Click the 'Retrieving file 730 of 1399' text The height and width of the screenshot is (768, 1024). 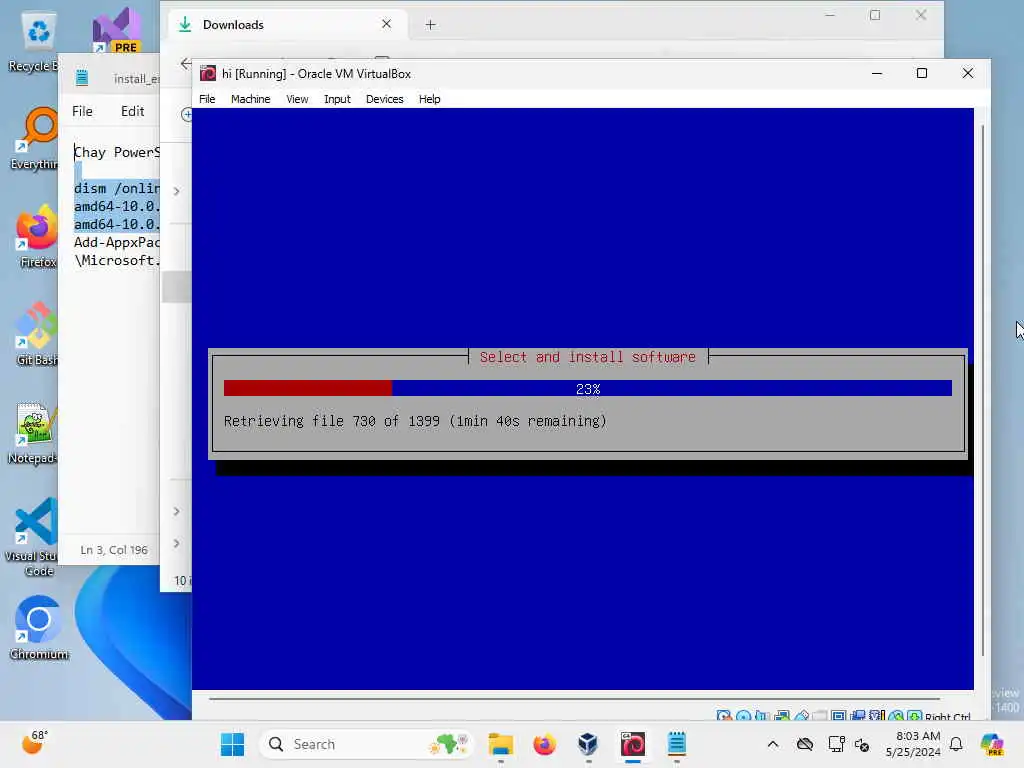click(332, 421)
